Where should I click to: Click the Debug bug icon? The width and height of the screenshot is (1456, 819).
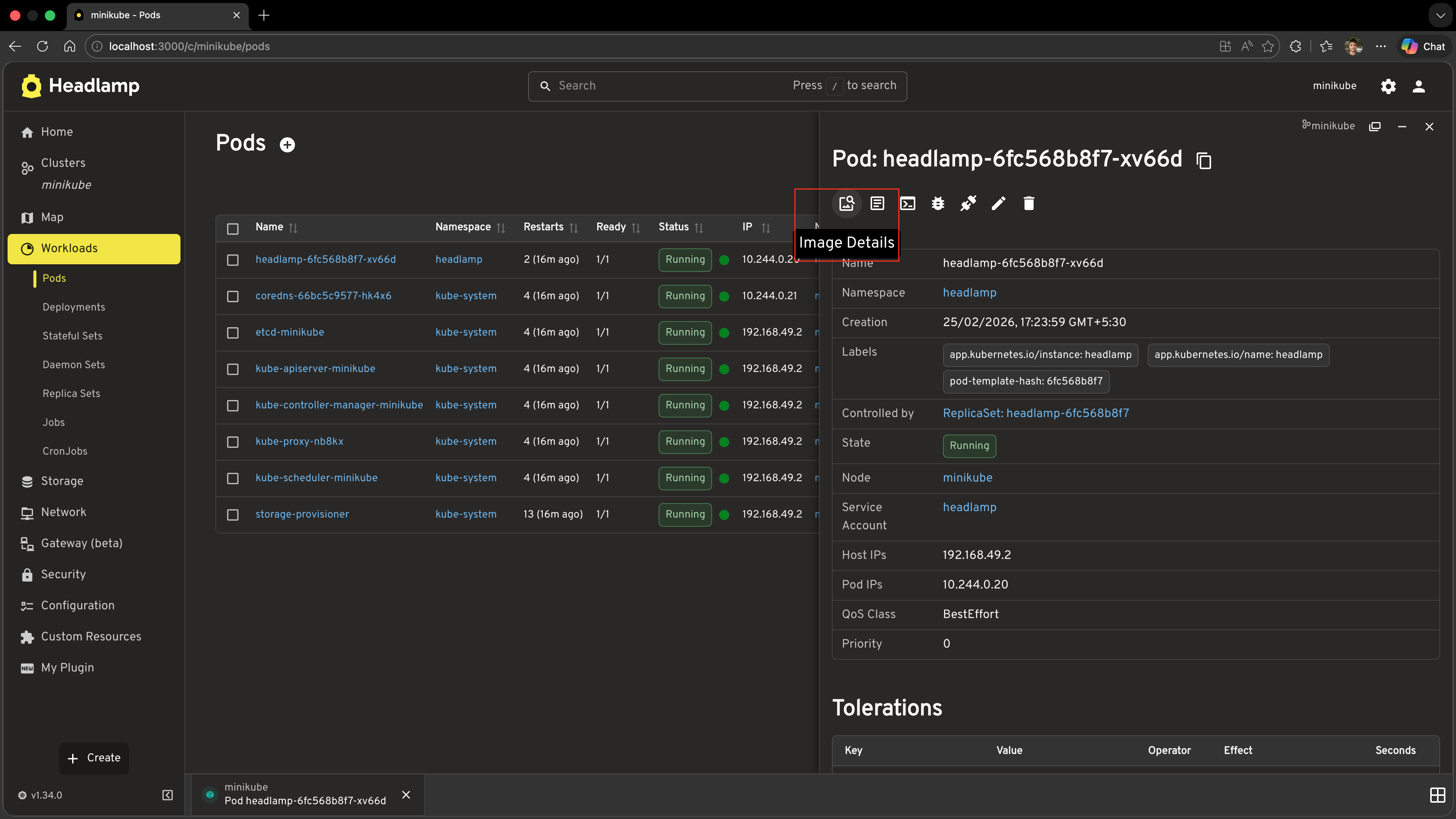(x=938, y=204)
